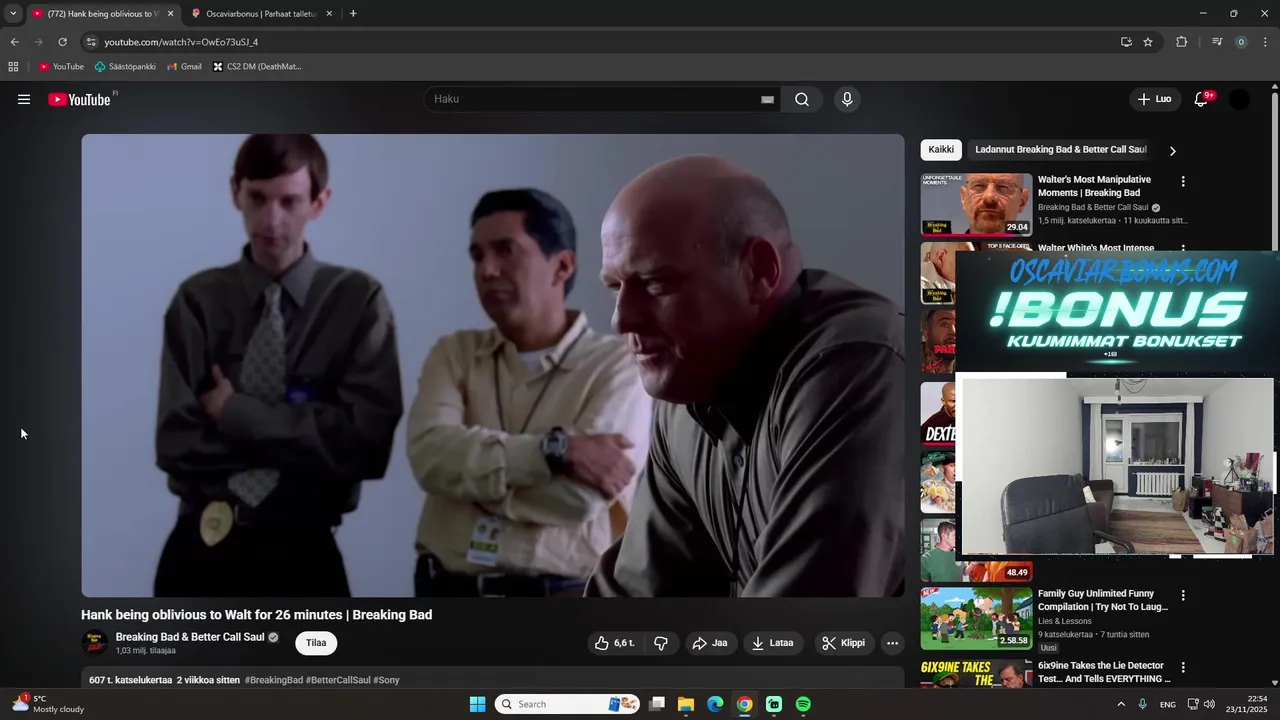
Task: View site information icon in address bar
Action: [91, 42]
